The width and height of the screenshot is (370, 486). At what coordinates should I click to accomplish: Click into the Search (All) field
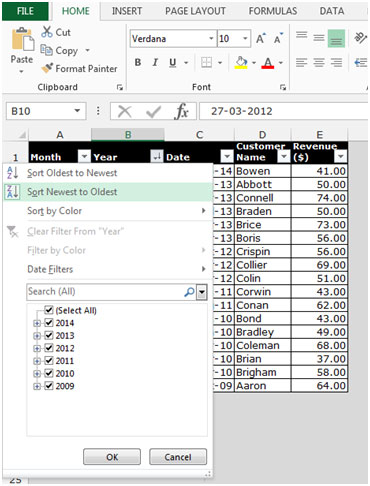point(105,292)
